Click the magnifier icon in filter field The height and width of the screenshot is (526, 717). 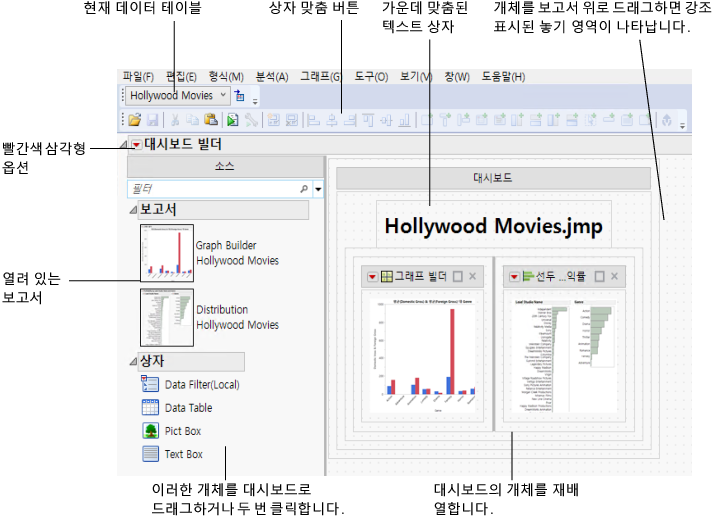(304, 188)
